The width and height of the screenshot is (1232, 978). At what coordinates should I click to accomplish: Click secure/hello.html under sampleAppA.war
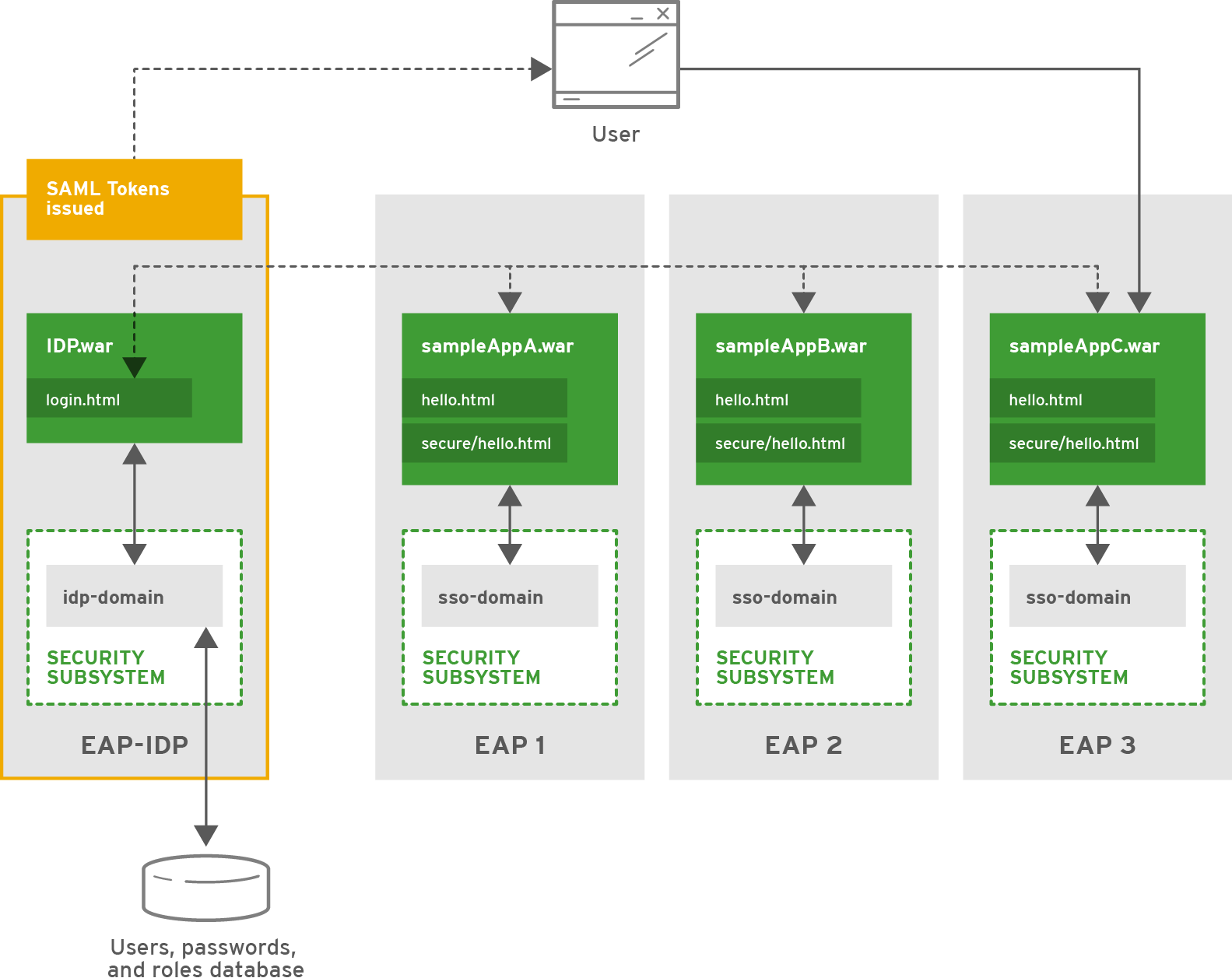484,443
